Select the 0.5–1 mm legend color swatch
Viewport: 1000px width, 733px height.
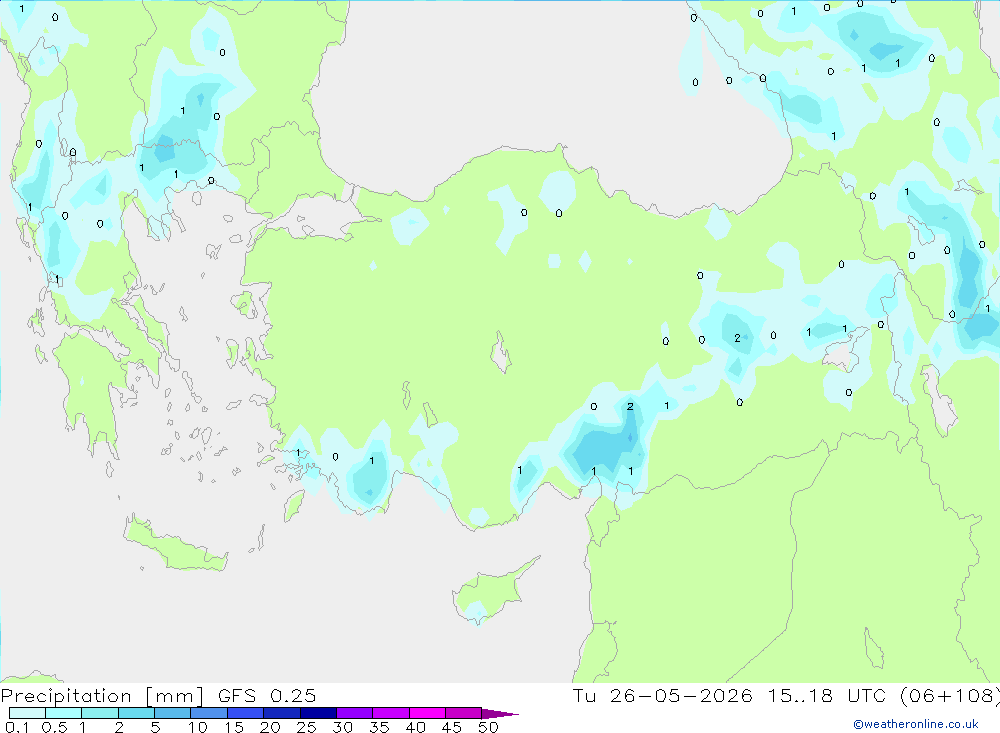(63, 713)
